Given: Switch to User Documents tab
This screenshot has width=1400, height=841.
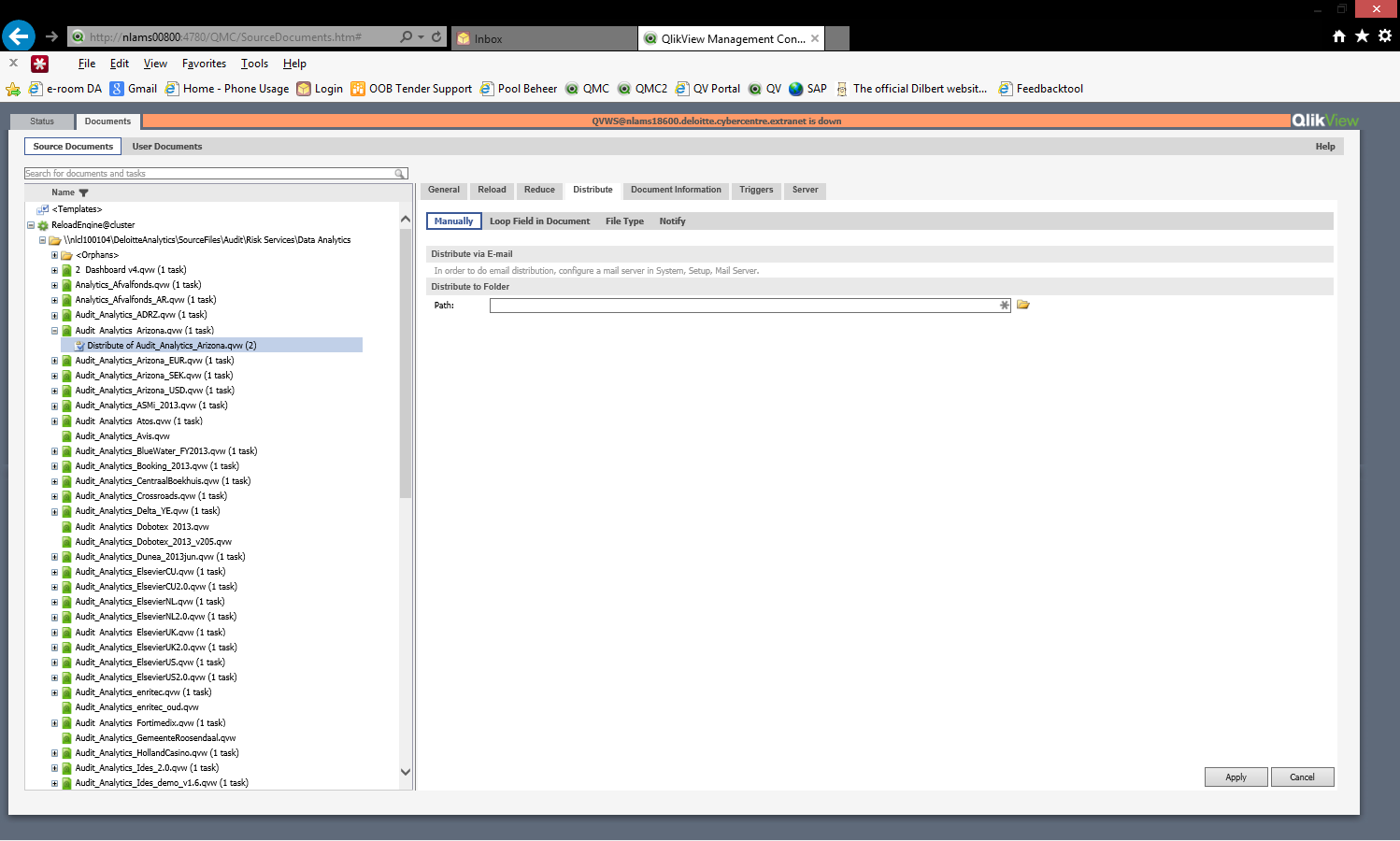Looking at the screenshot, I should click(167, 147).
